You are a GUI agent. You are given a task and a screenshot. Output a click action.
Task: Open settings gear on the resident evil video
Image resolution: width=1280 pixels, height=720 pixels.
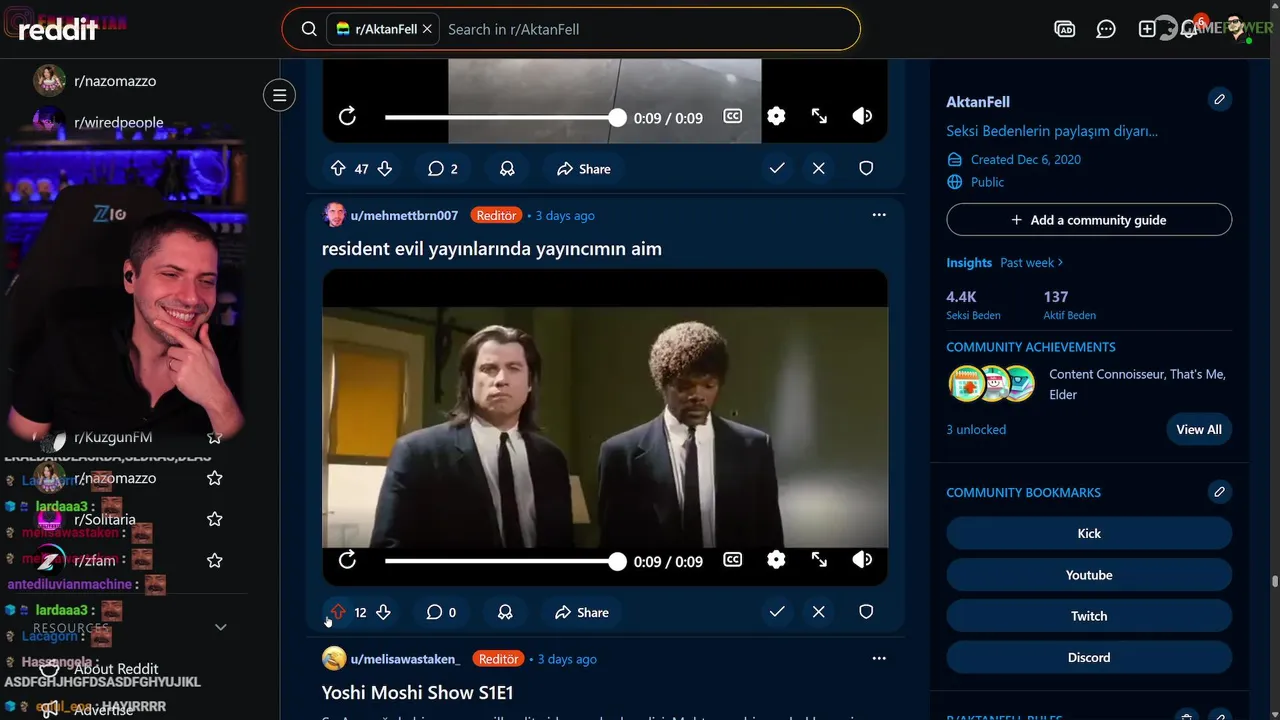click(776, 560)
